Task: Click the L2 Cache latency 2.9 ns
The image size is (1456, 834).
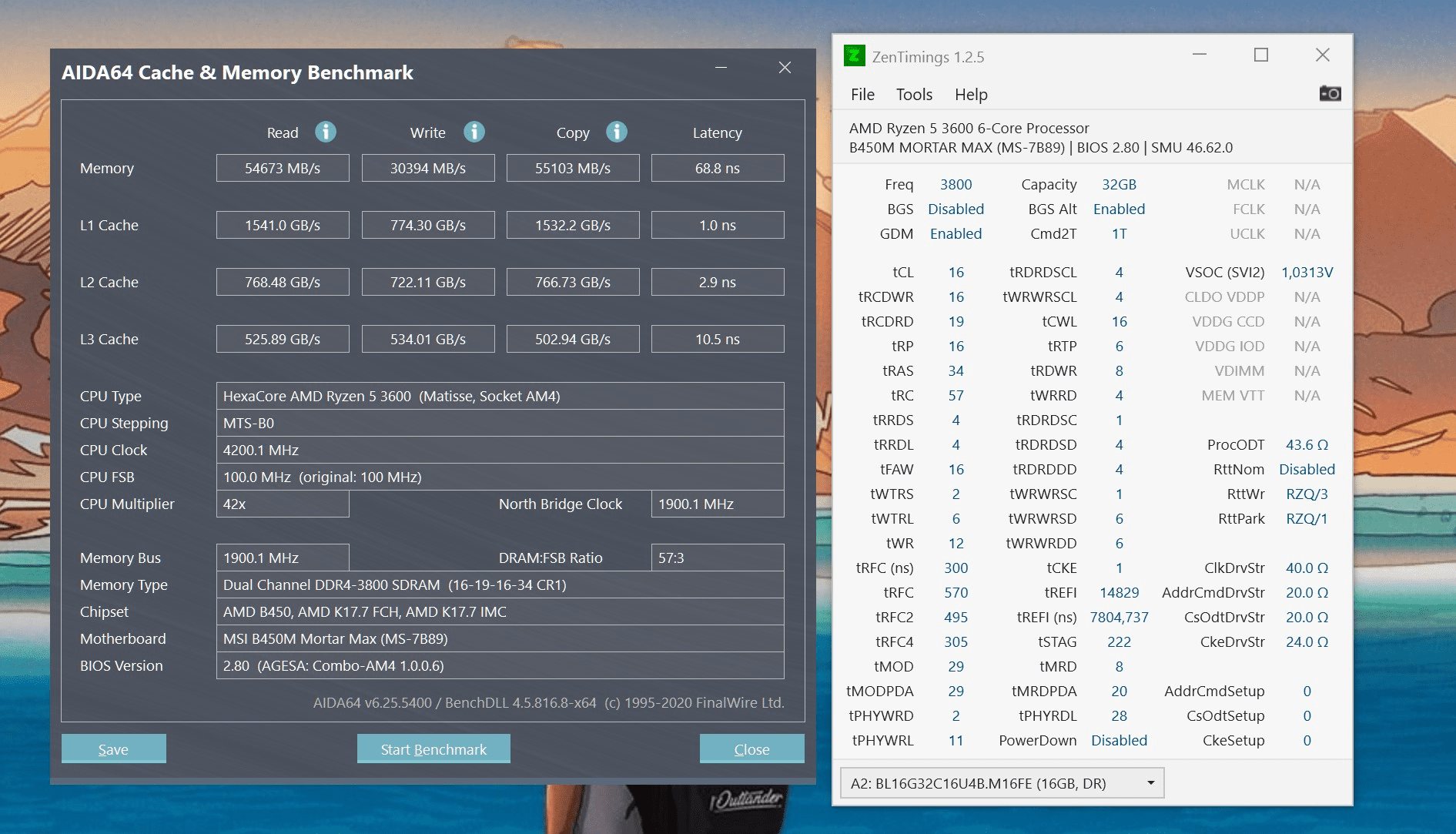Action: [718, 282]
